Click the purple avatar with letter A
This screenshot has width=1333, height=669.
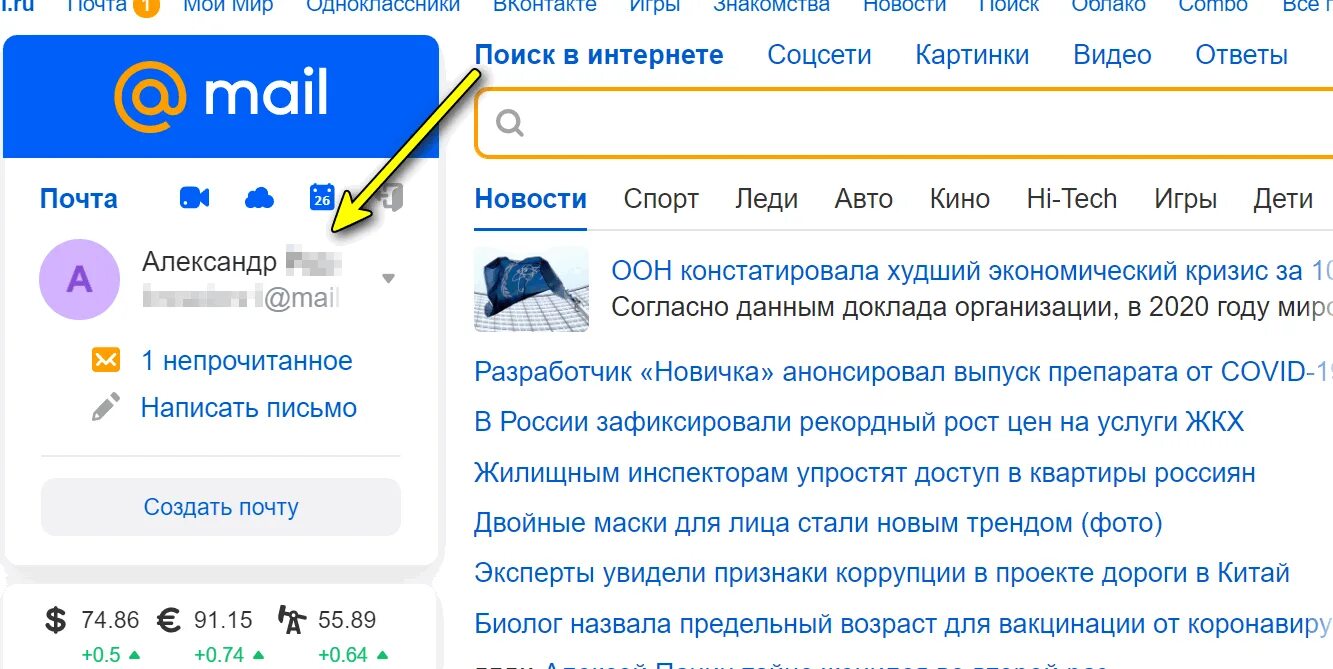click(x=79, y=279)
